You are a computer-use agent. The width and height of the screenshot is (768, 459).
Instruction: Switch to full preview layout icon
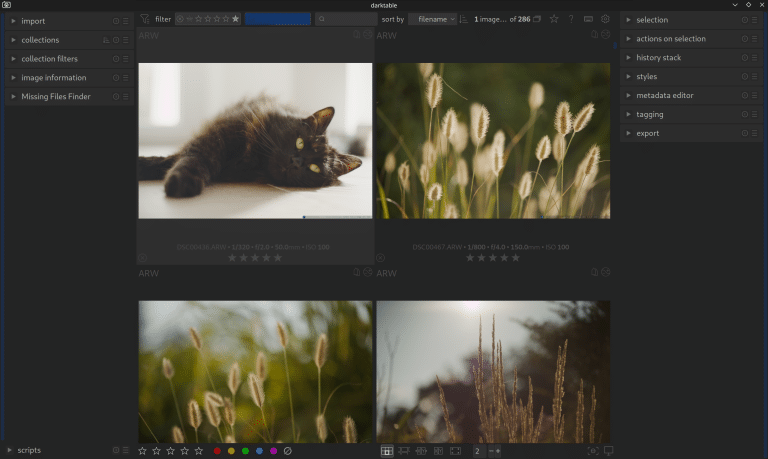pos(455,451)
